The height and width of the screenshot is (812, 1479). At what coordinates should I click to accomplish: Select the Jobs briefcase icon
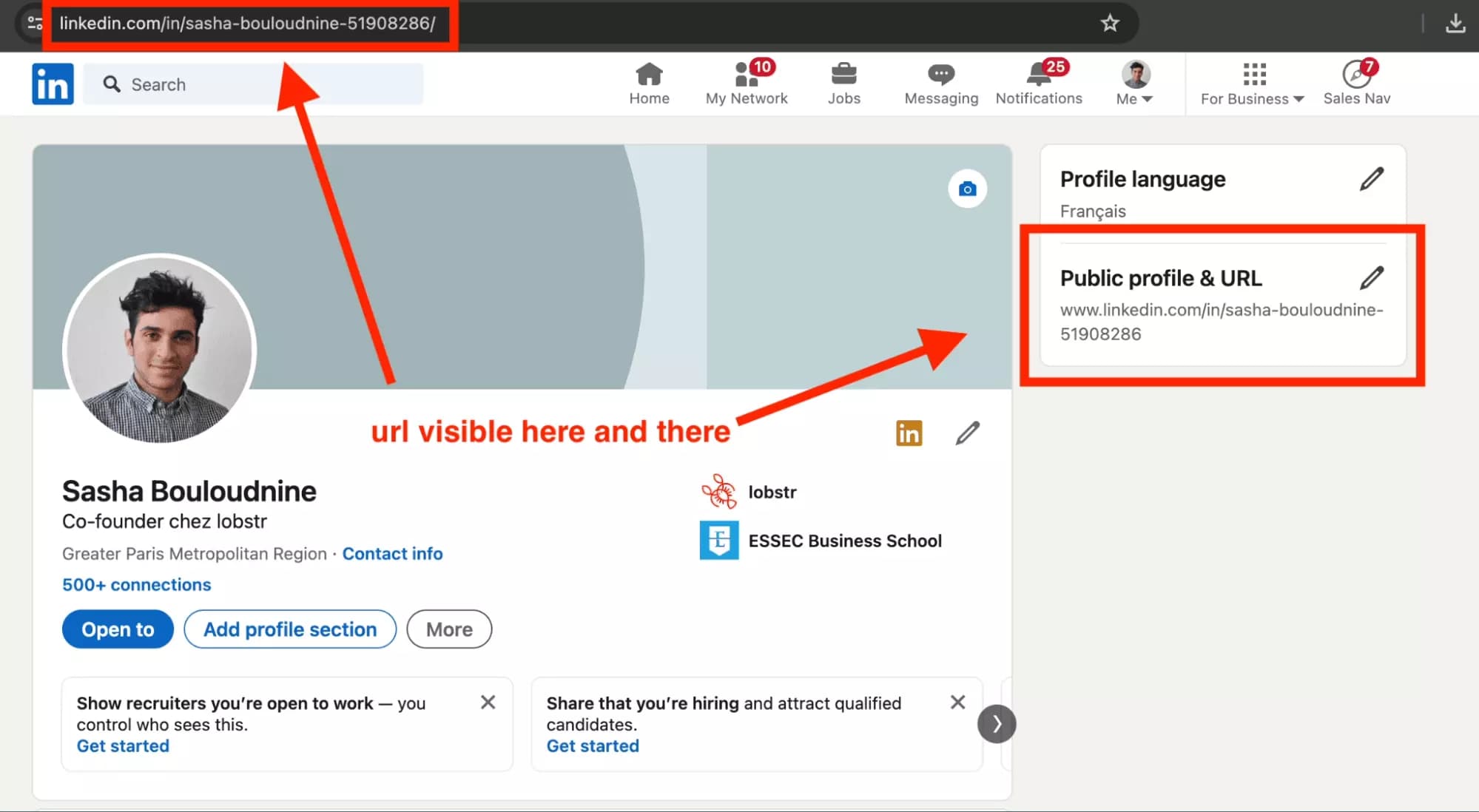pos(843,77)
